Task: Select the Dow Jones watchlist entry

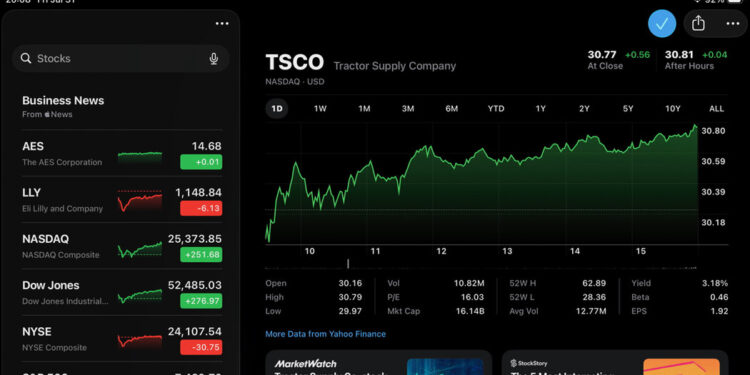Action: click(x=121, y=293)
